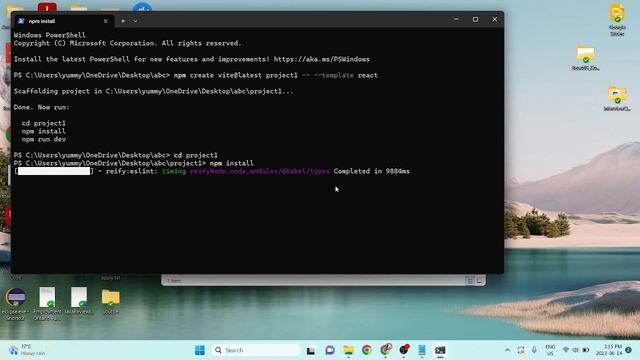
Task: Click the taskbar Search box
Action: coord(256,350)
